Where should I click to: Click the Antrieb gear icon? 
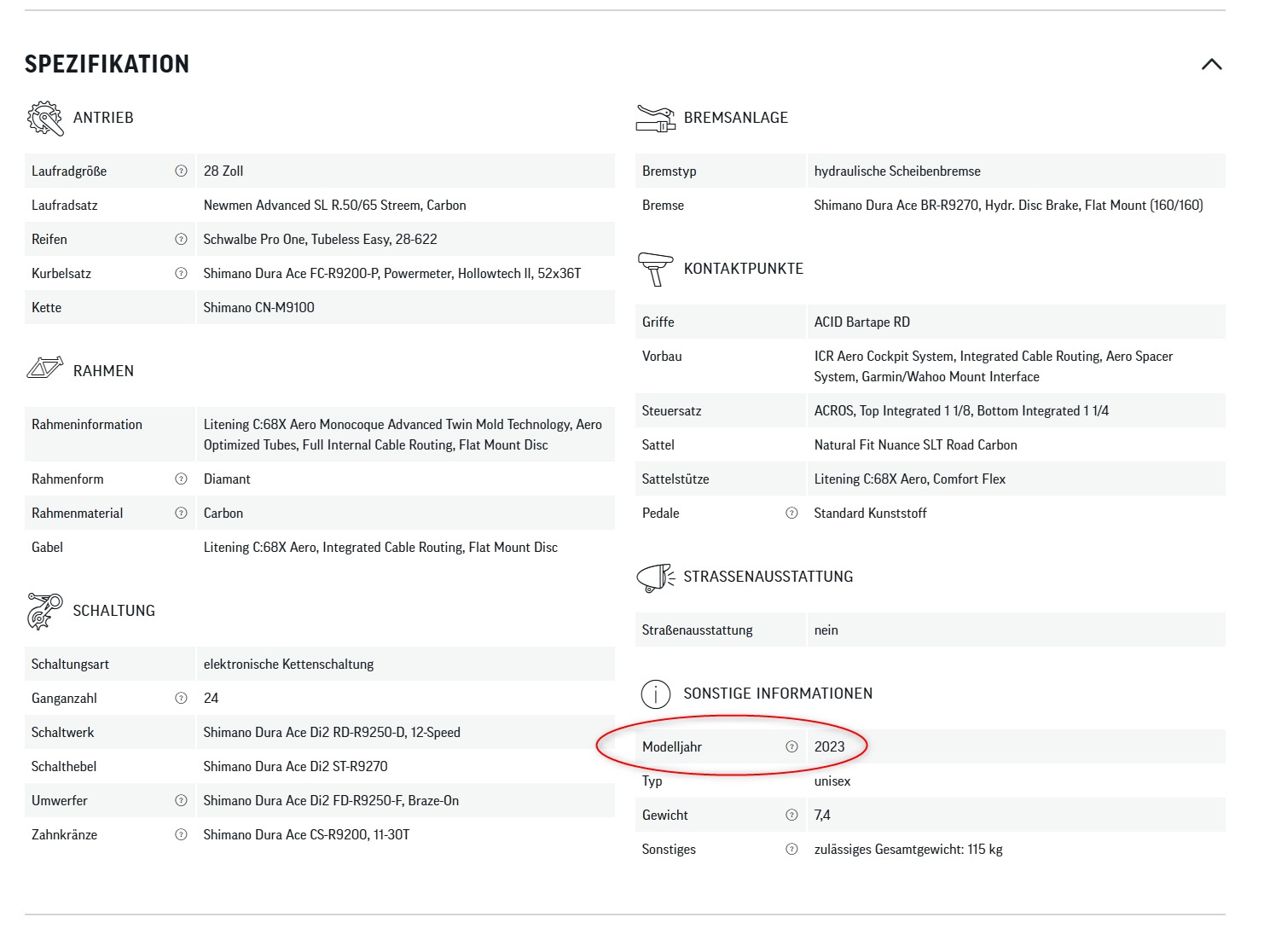click(45, 118)
